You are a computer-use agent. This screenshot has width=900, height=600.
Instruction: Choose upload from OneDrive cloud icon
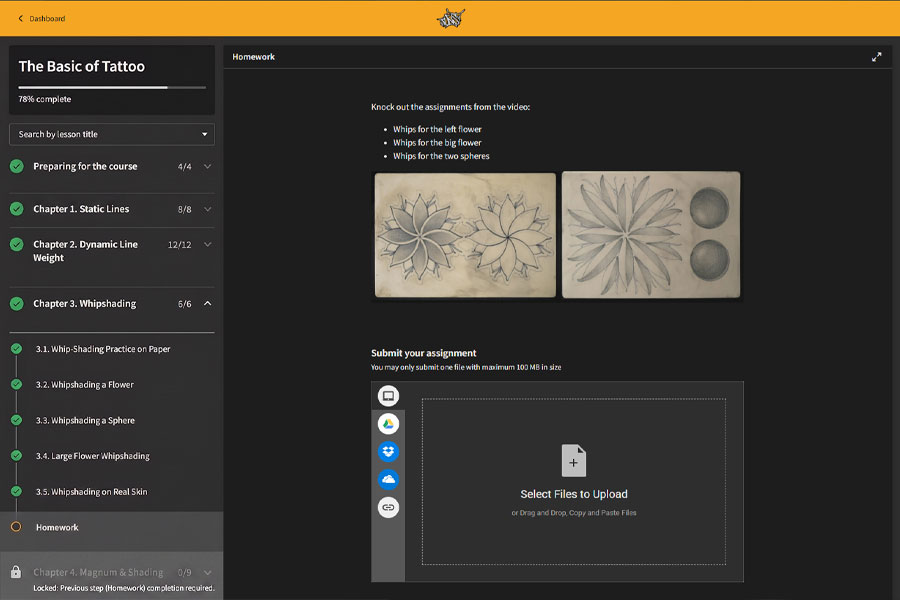pyautogui.click(x=389, y=479)
